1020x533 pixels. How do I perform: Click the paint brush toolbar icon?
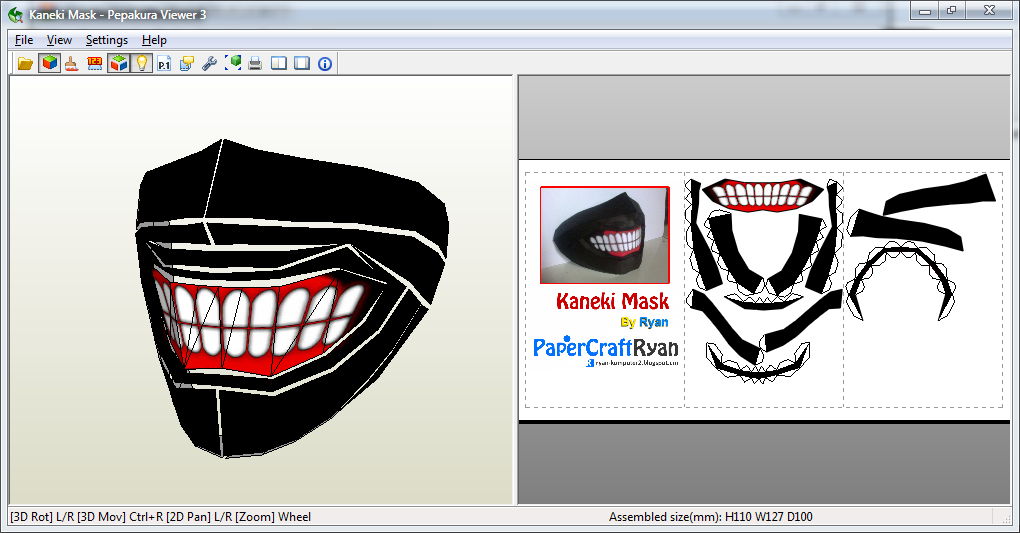pos(72,63)
